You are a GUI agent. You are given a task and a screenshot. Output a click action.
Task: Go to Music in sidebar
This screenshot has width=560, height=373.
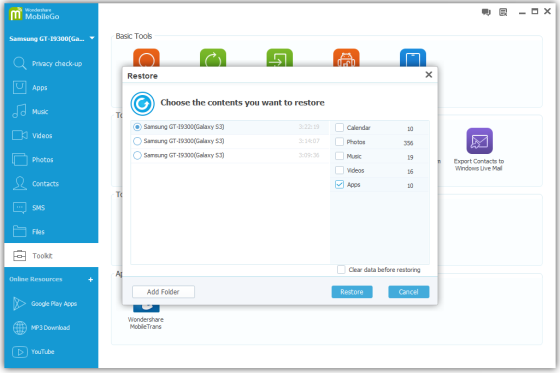point(51,111)
